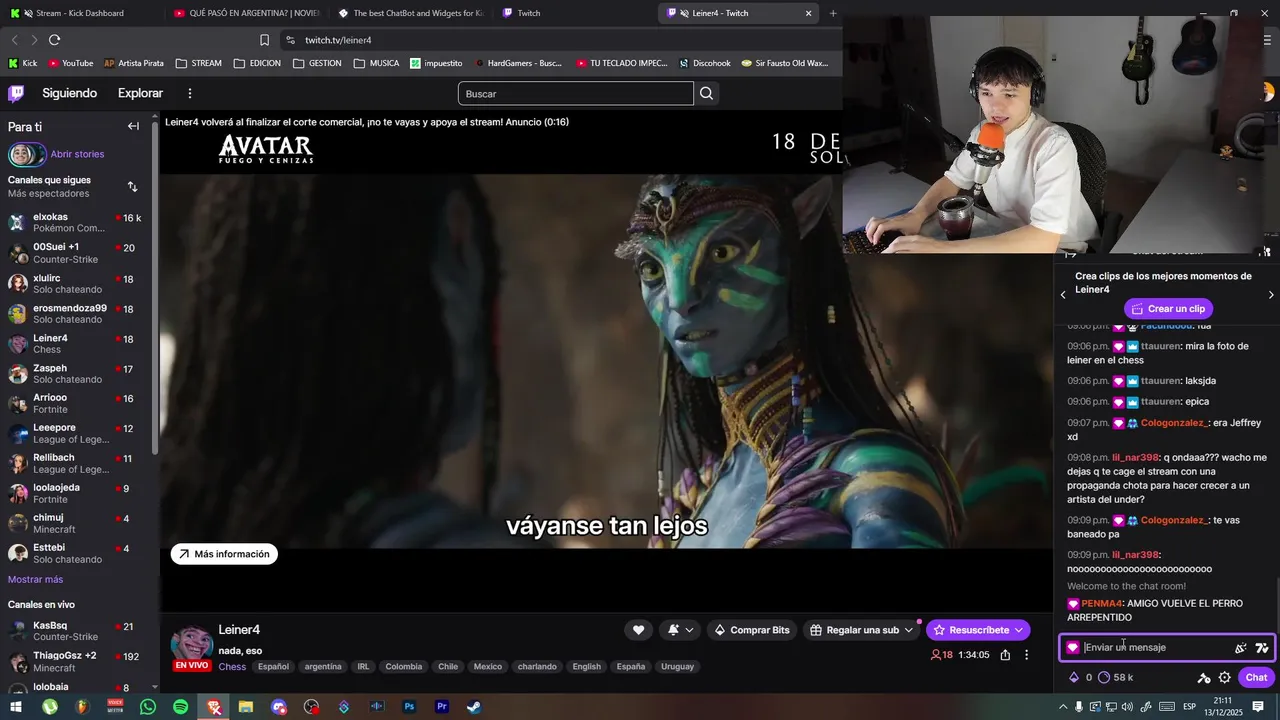Click the Bits diamond balance icon
The height and width of the screenshot is (720, 1280).
coord(1074,677)
